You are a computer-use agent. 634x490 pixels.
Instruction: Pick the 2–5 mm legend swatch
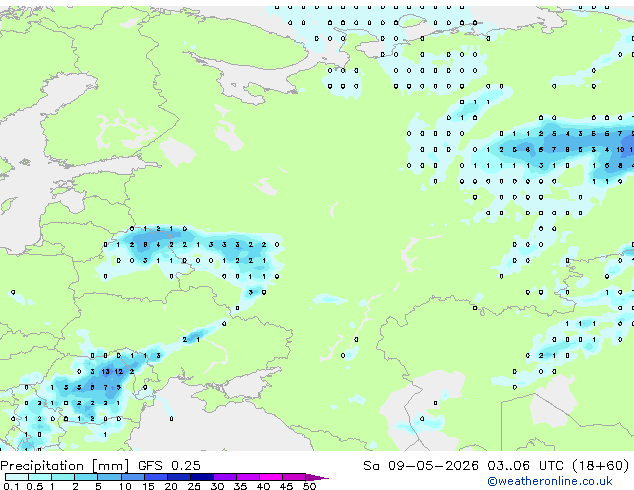(x=86, y=477)
